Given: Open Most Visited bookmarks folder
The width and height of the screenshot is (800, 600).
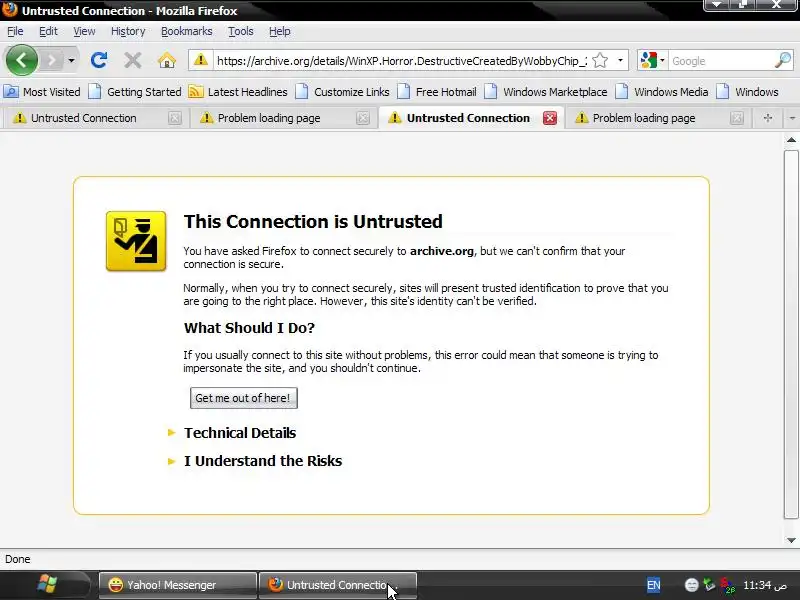Looking at the screenshot, I should pos(42,92).
